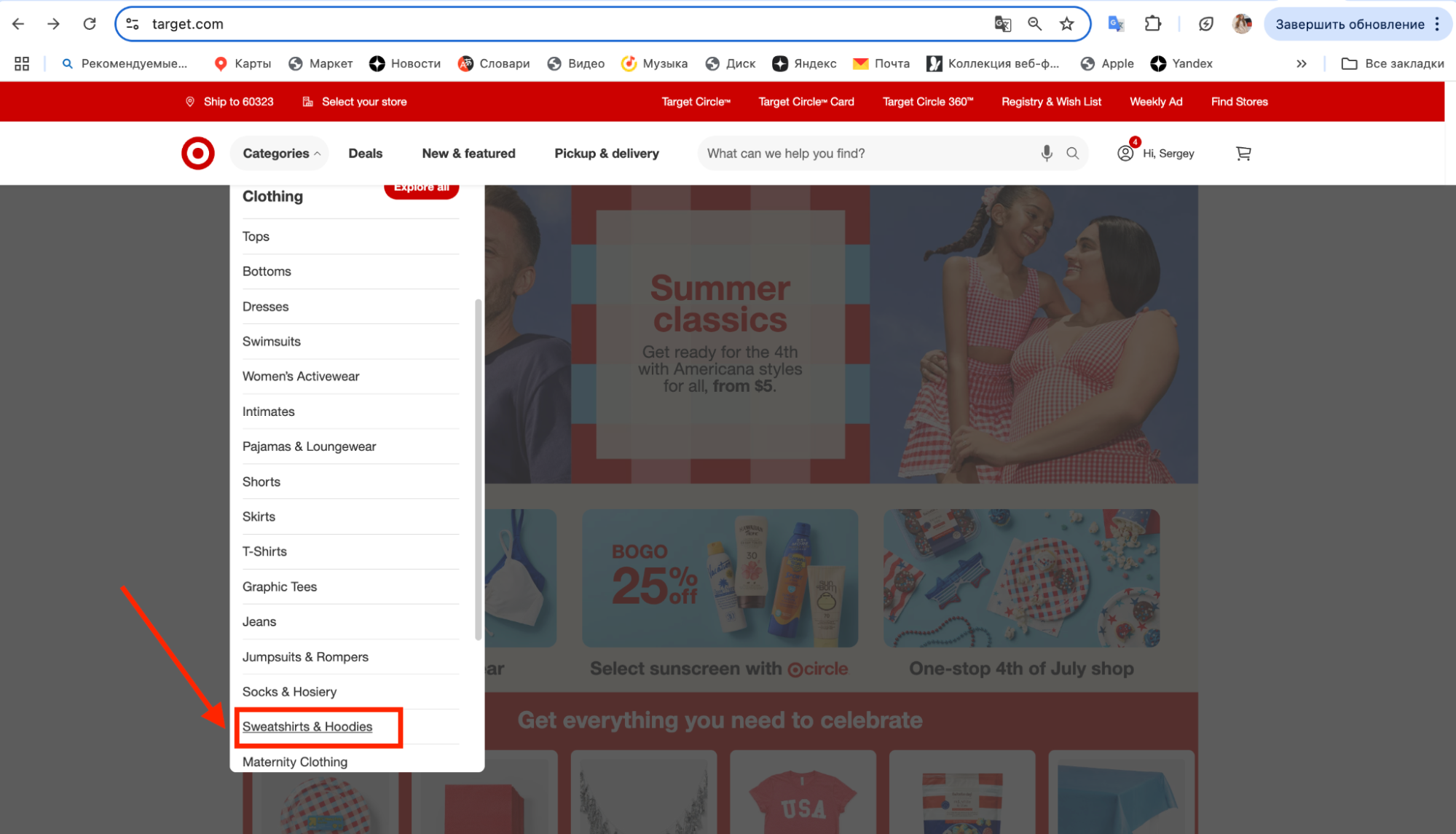The height and width of the screenshot is (834, 1456).
Task: Reload the page with refresh icon
Action: point(90,24)
